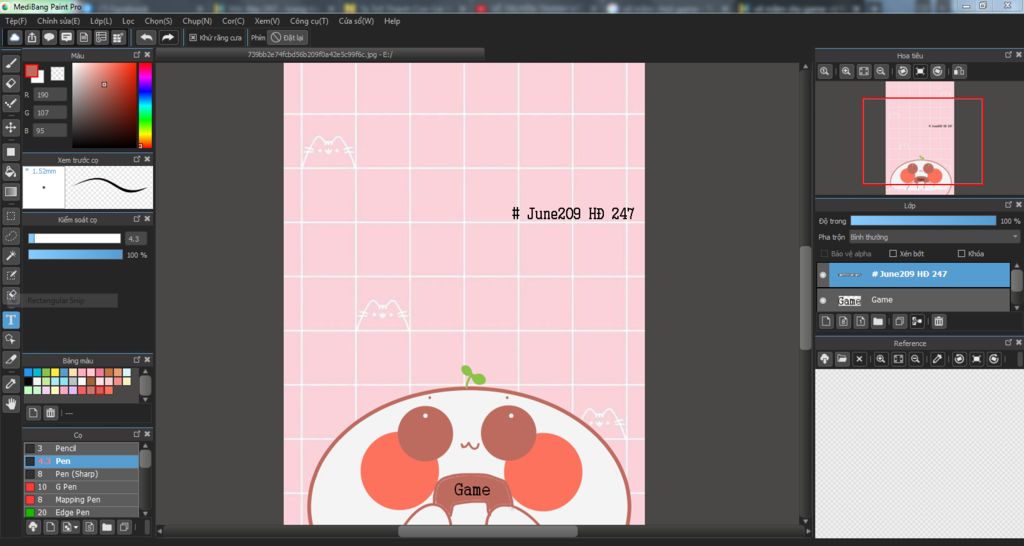Fit view to screen in navigator

click(x=864, y=71)
